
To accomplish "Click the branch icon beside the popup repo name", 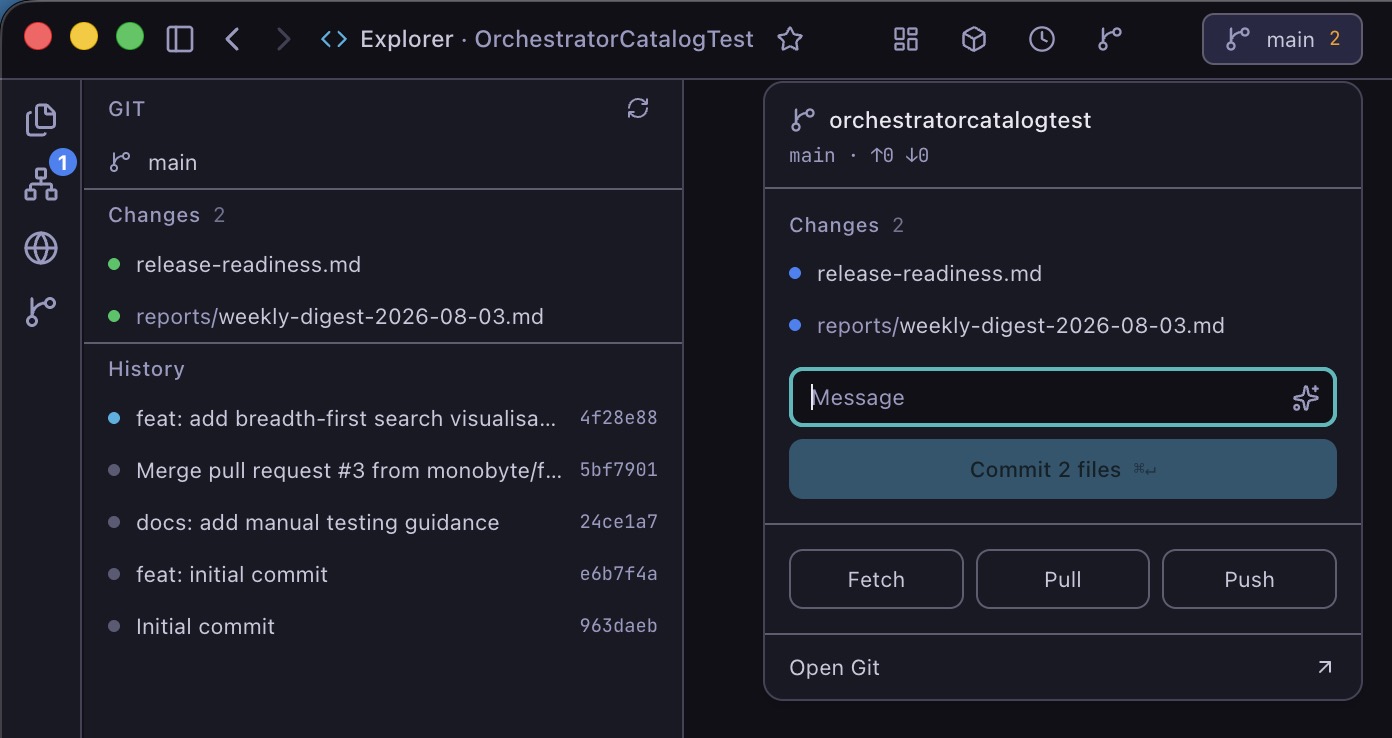I will (802, 120).
